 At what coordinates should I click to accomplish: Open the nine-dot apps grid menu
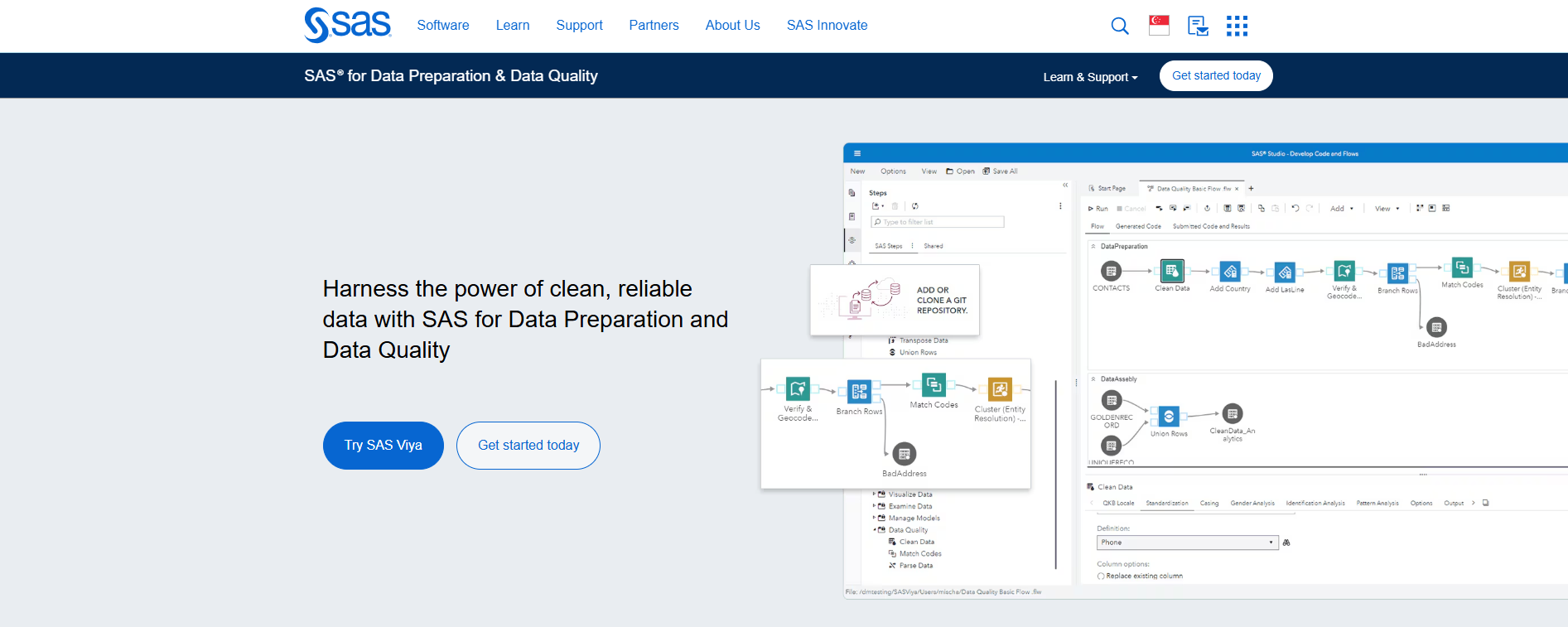[1237, 26]
